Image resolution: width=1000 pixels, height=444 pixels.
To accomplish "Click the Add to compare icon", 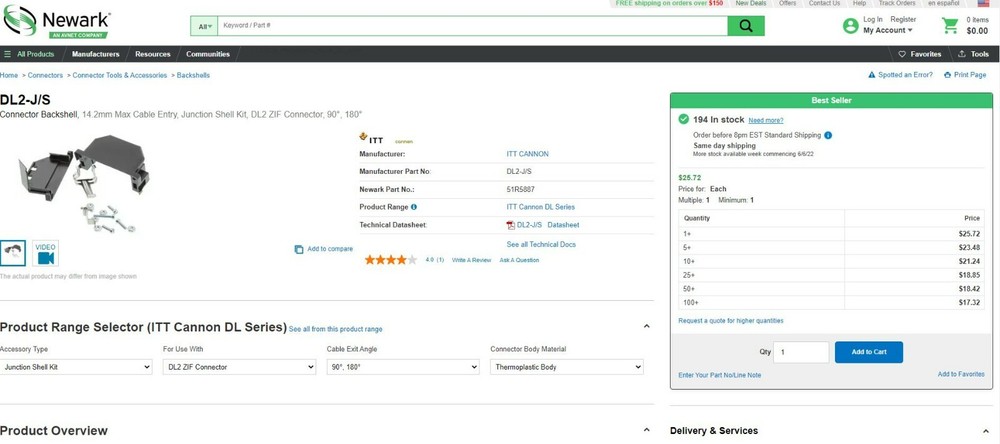I will pos(298,249).
